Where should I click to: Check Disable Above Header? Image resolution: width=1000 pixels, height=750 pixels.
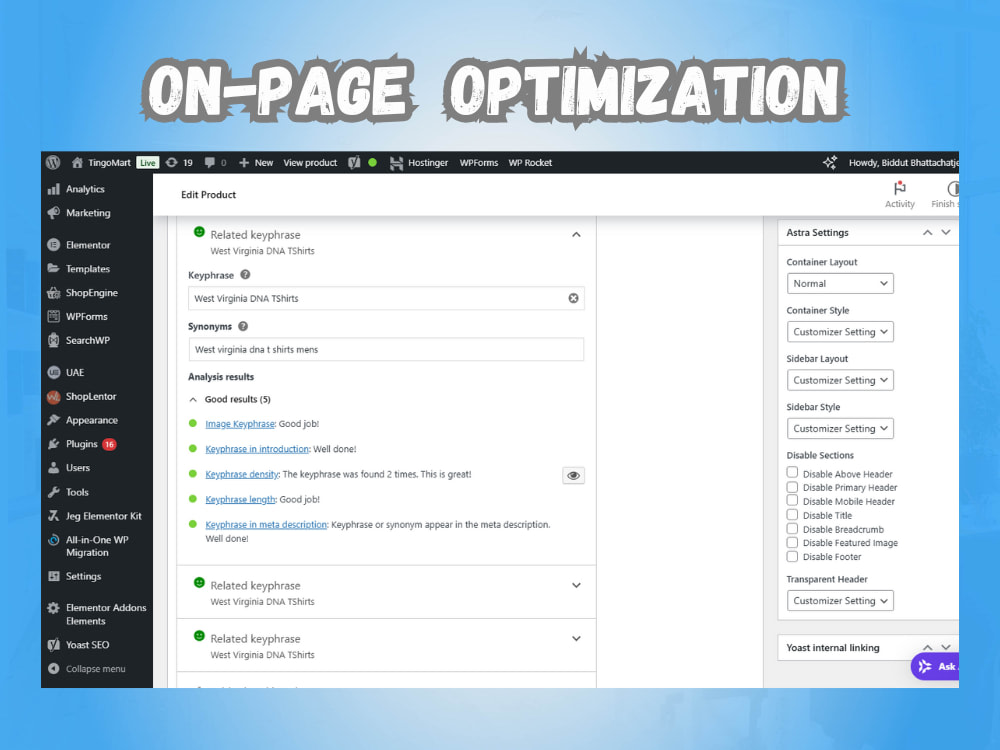pos(792,473)
